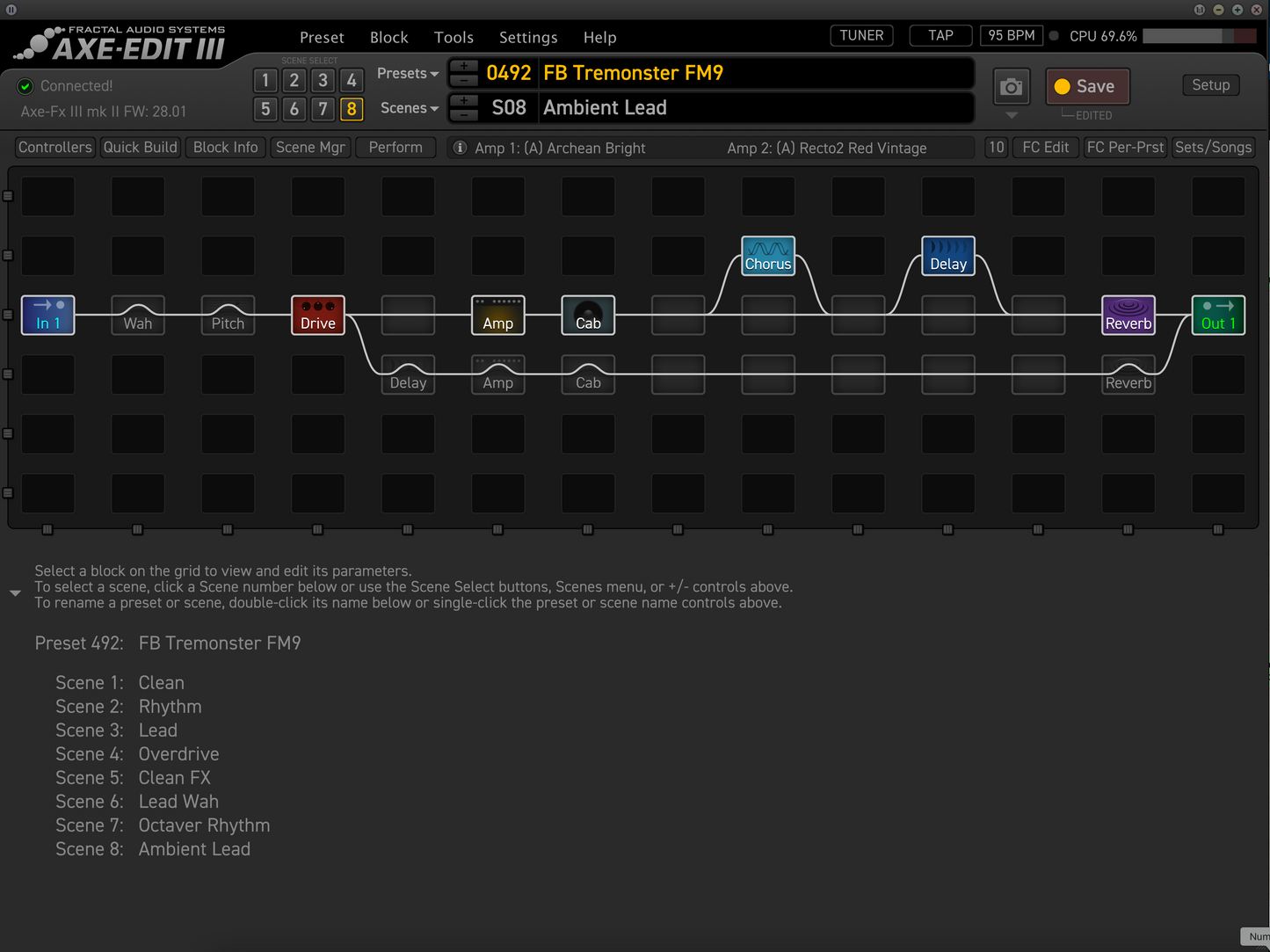Save the edited preset
This screenshot has width=1270, height=952.
(1087, 86)
